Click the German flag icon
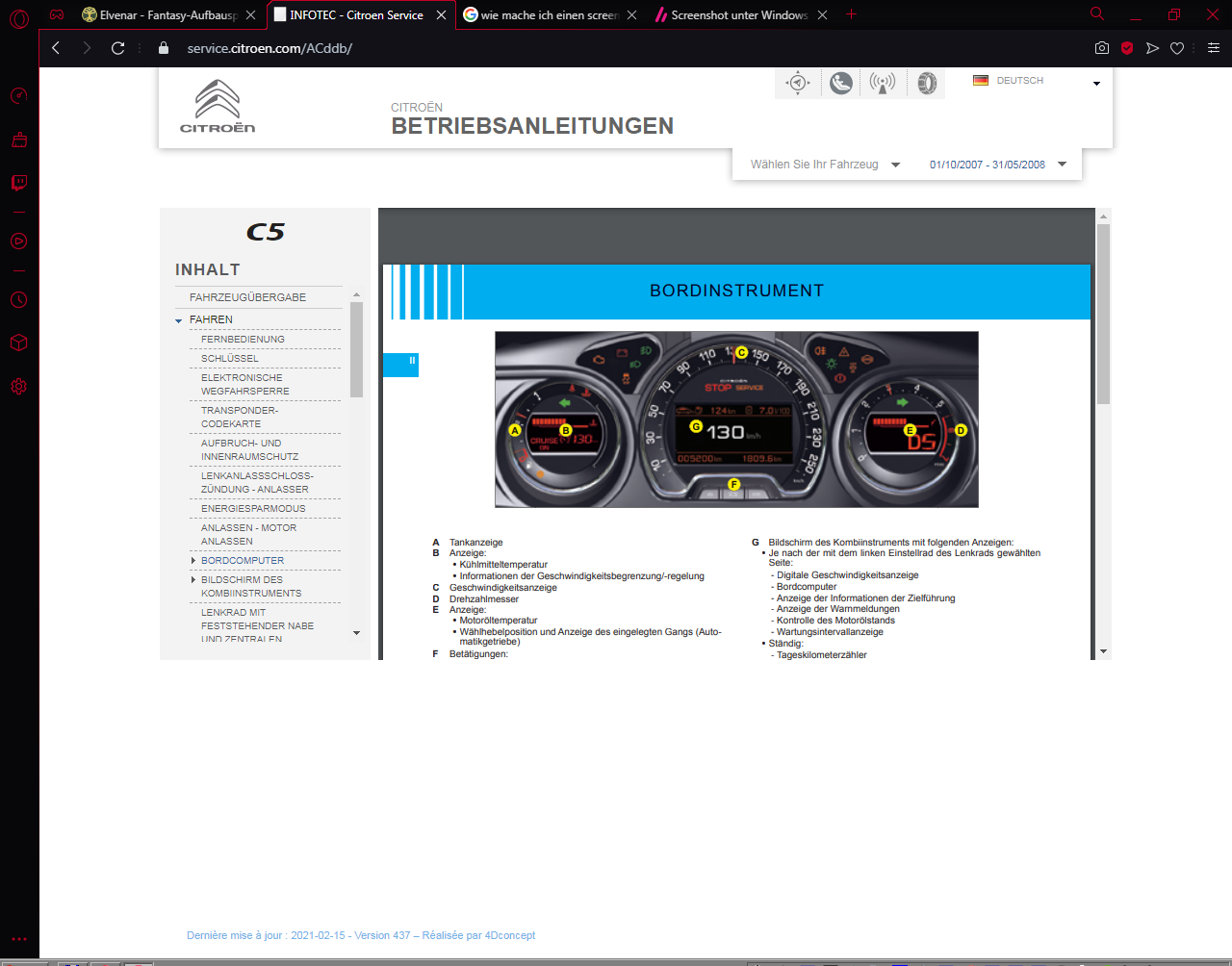The width and height of the screenshot is (1232, 966). tap(981, 81)
